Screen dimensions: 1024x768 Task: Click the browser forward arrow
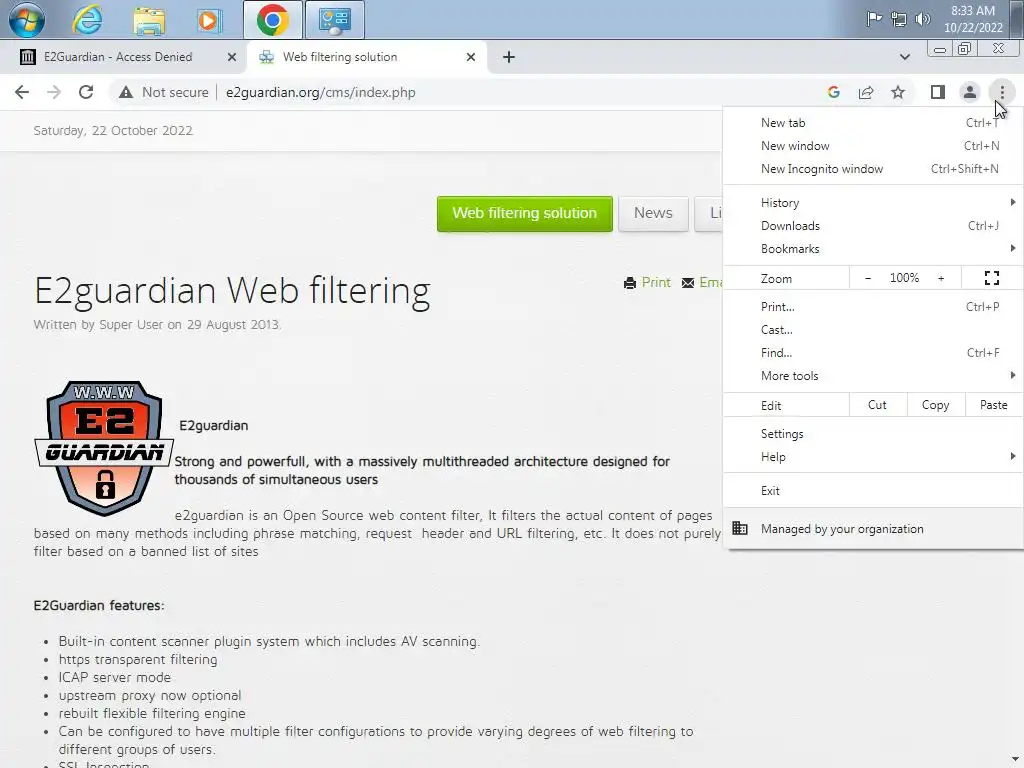(x=54, y=92)
